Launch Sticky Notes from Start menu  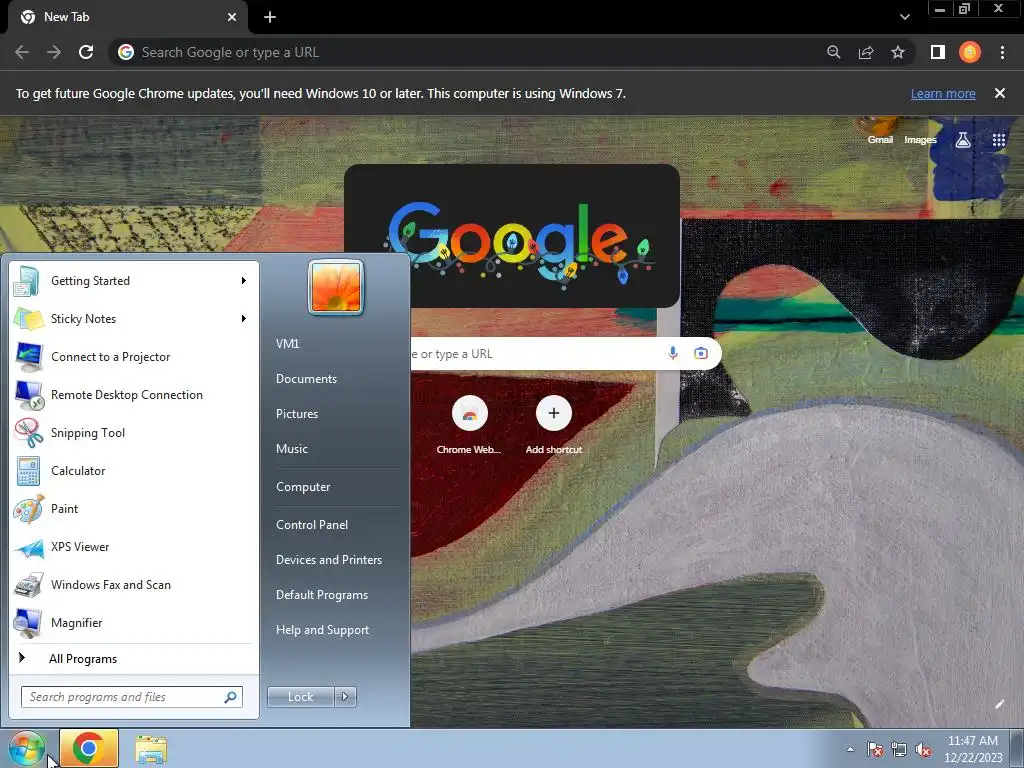tap(134, 319)
